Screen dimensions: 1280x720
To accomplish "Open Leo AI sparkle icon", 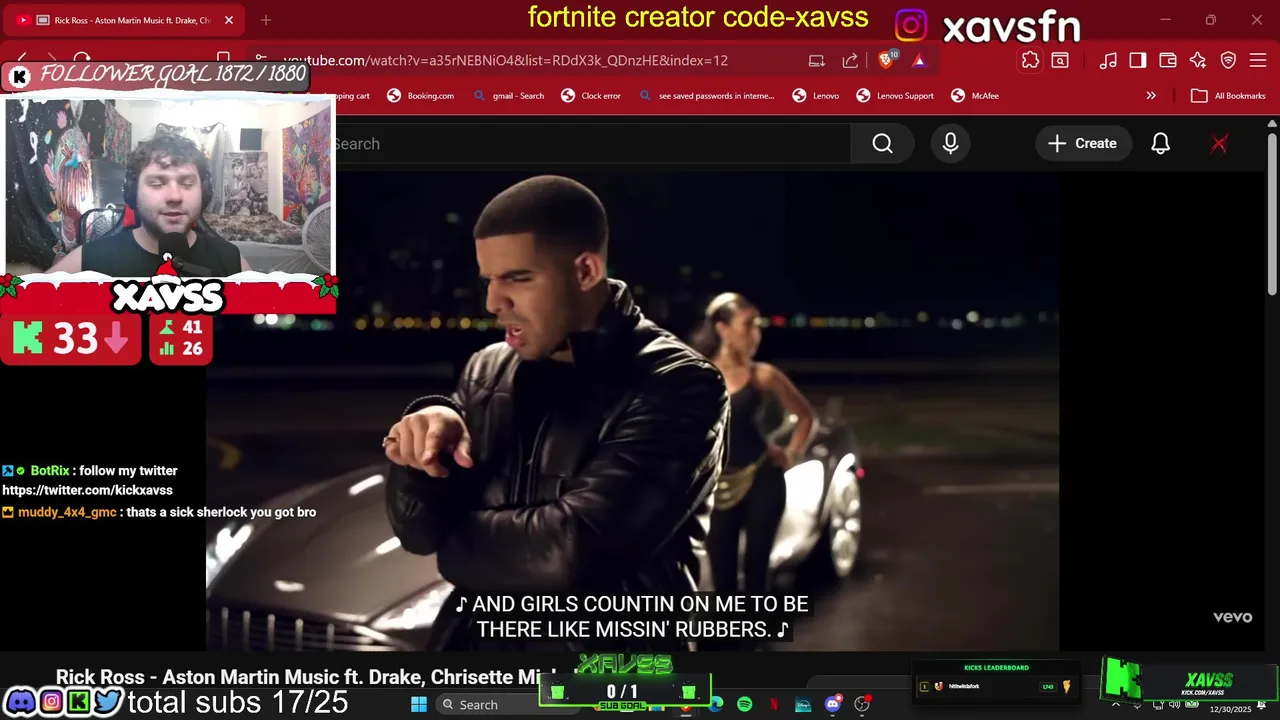I will 1198,60.
